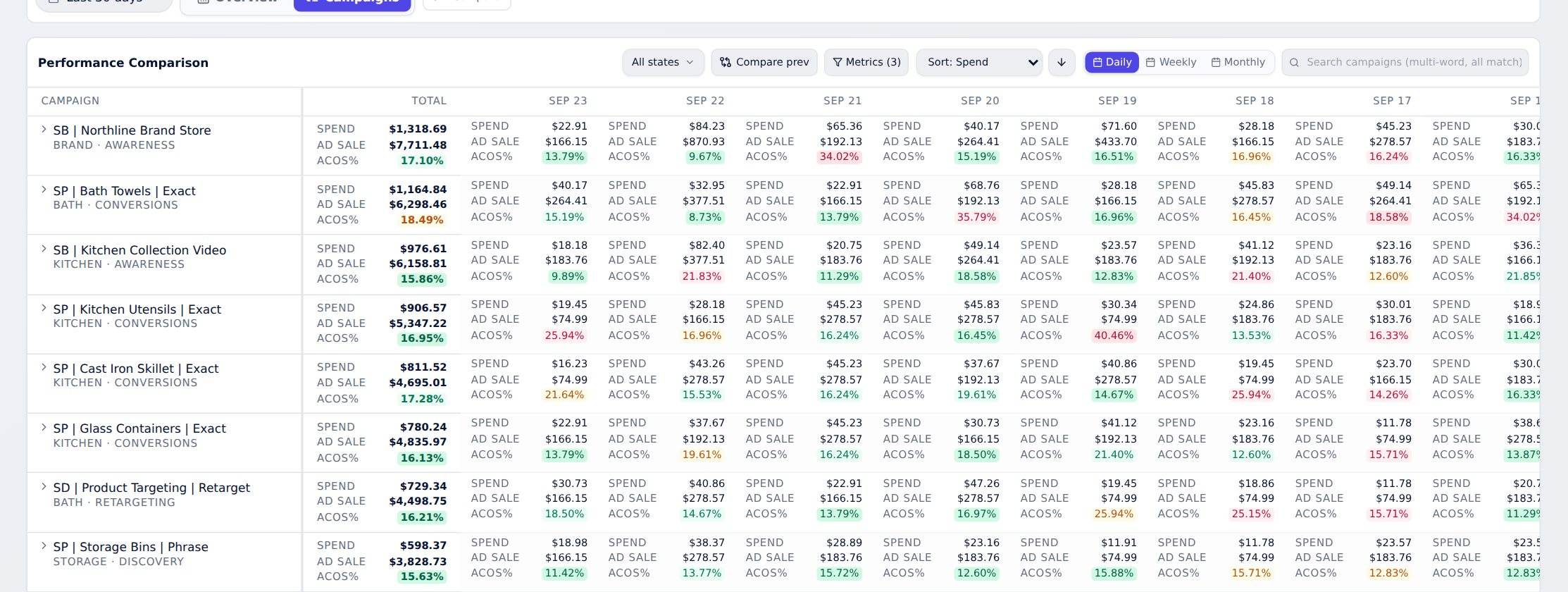Viewport: 1568px width, 592px height.
Task: Click the 40.46% ACOS cell
Action: pos(1114,335)
